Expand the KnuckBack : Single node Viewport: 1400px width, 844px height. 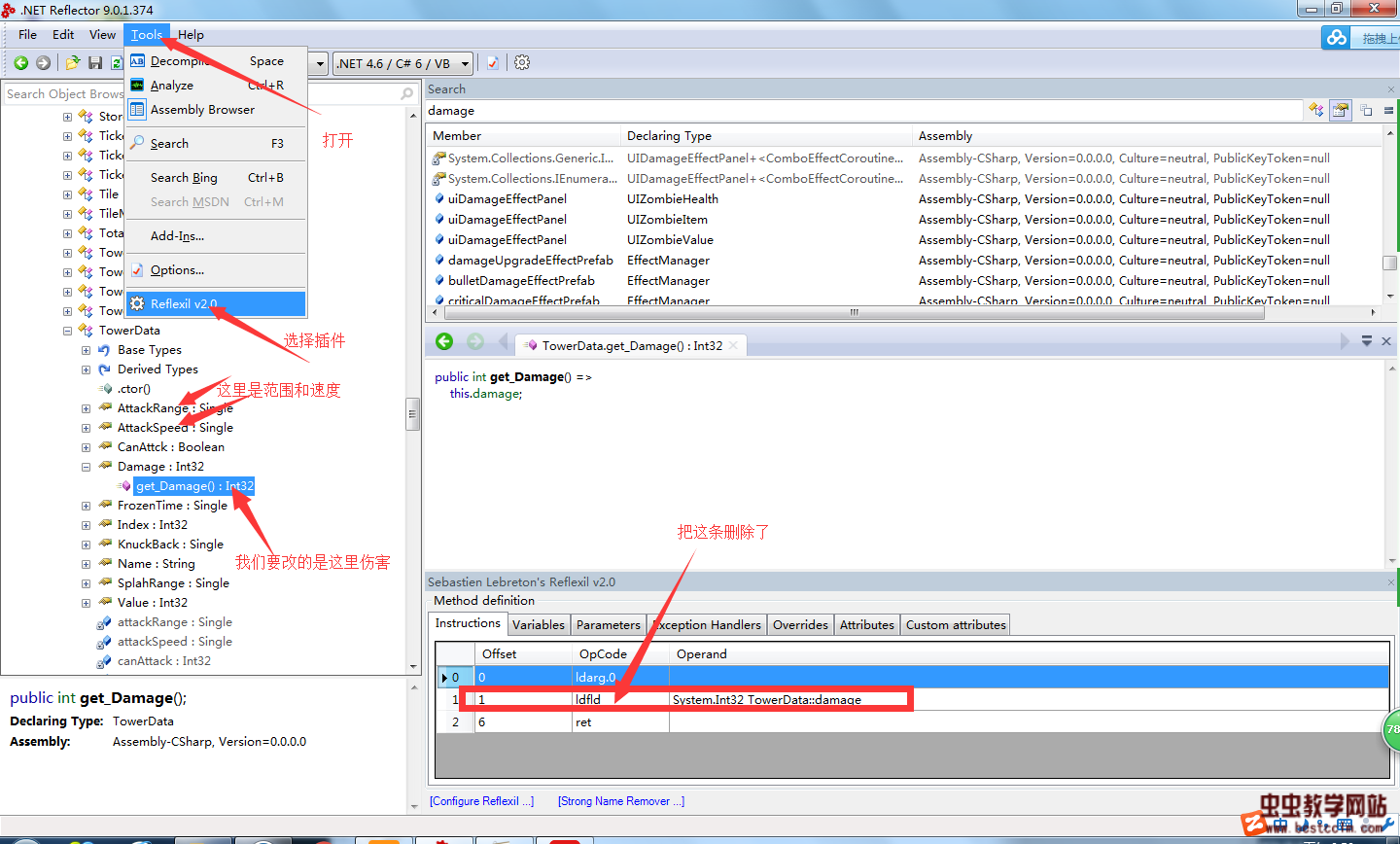click(86, 545)
